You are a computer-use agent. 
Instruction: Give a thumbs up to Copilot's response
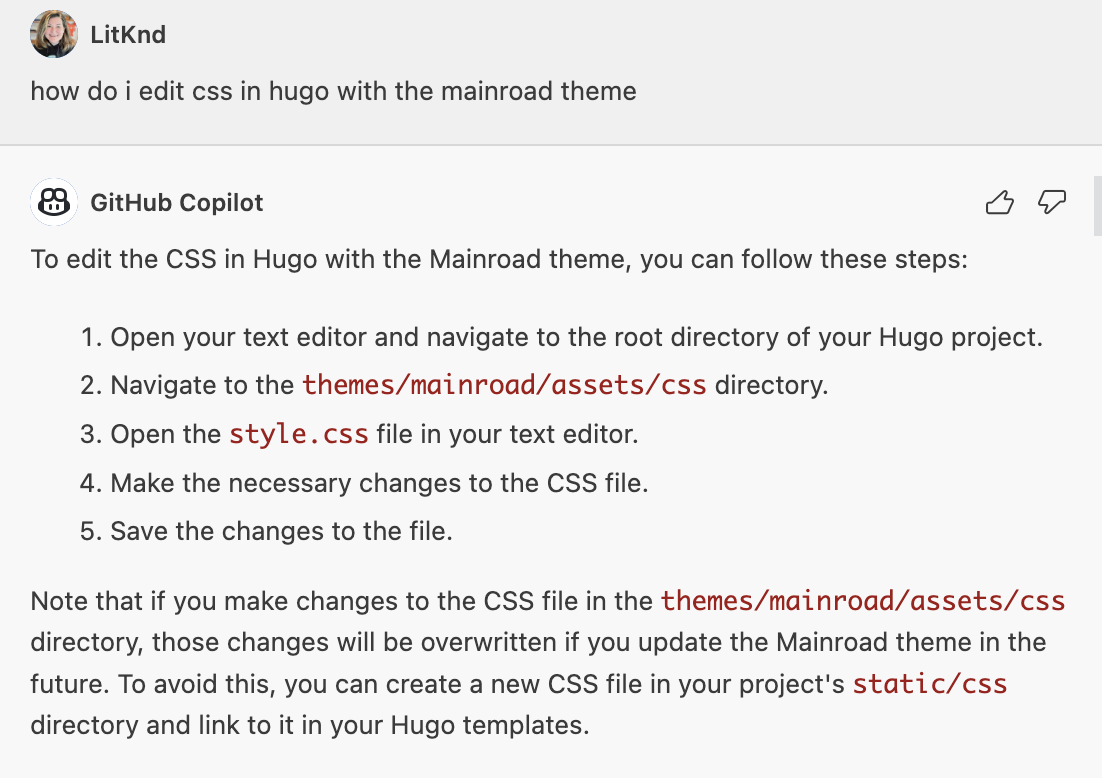[x=999, y=202]
